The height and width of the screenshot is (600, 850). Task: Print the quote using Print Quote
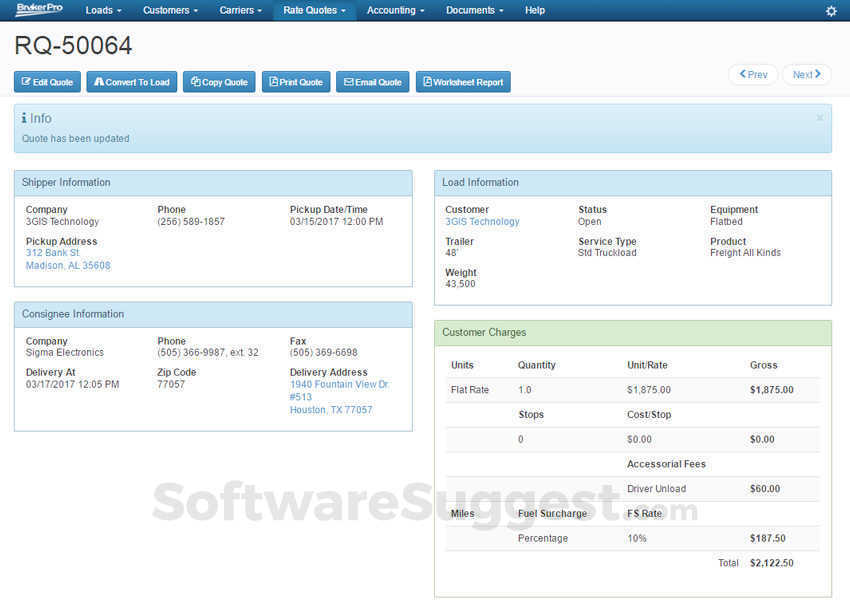[296, 82]
